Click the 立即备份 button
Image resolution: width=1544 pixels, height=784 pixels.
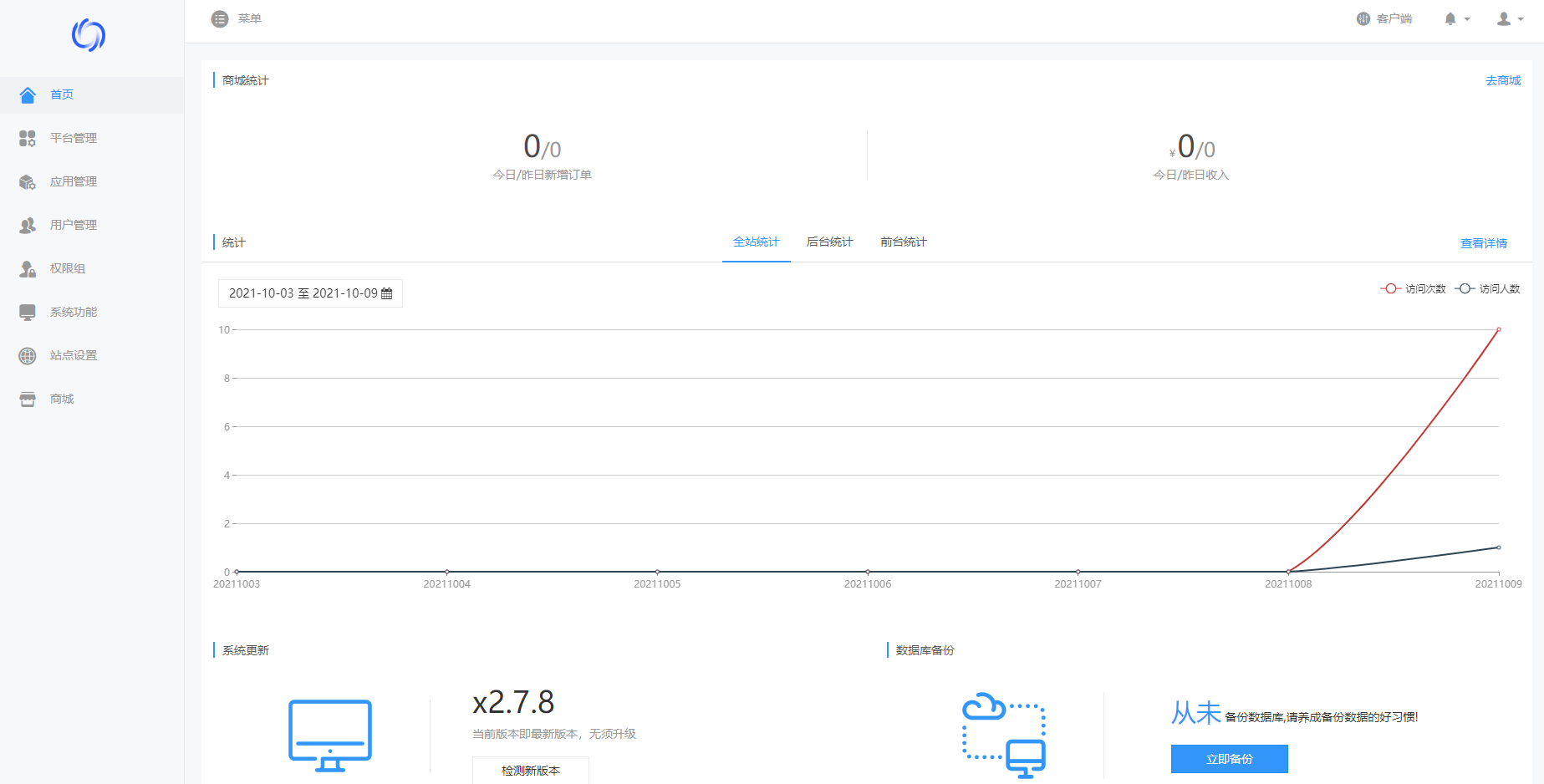click(1229, 759)
